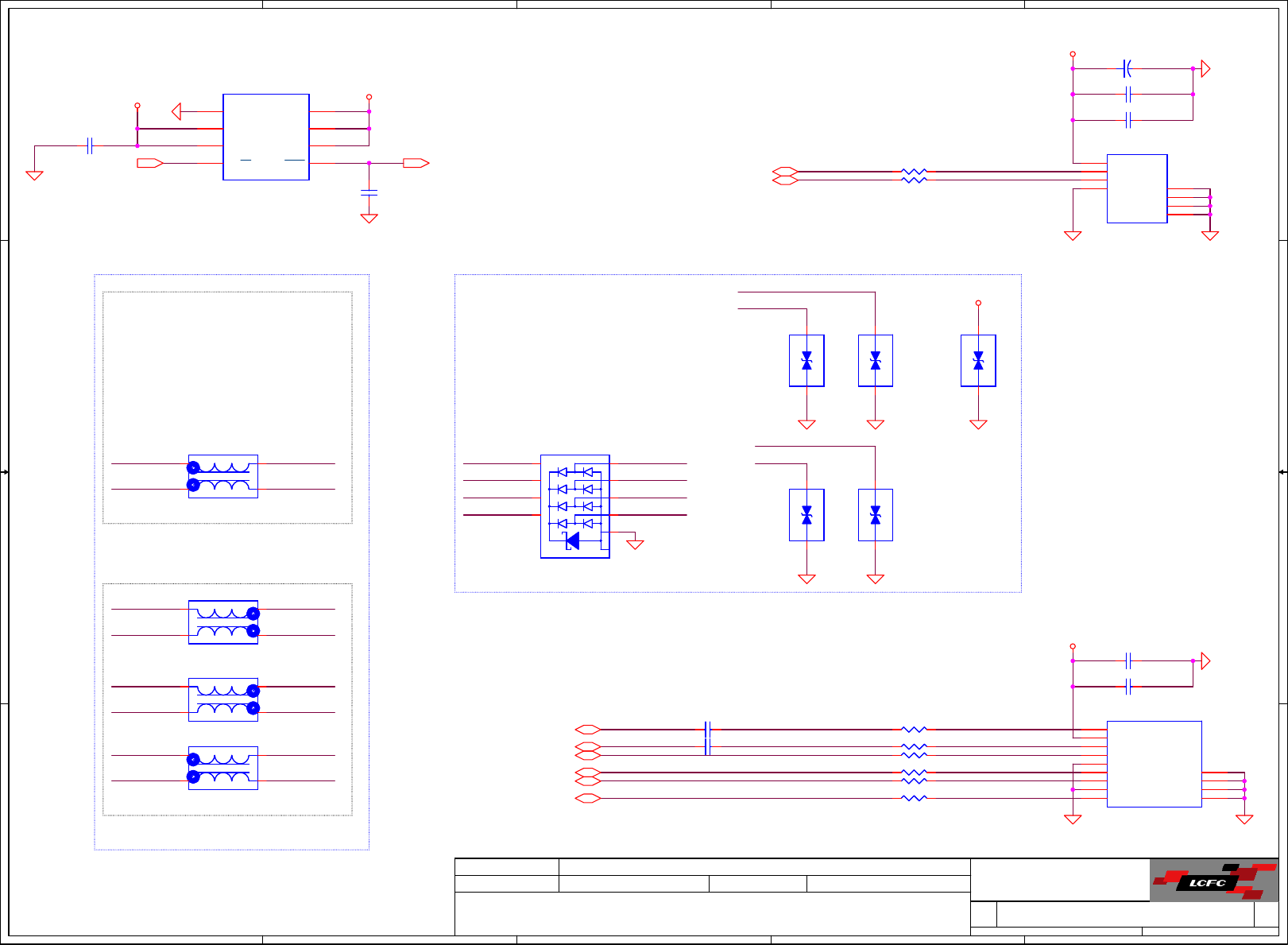Select the TVS diode under the power node
Screen dimensions: 1288x945
point(978,361)
